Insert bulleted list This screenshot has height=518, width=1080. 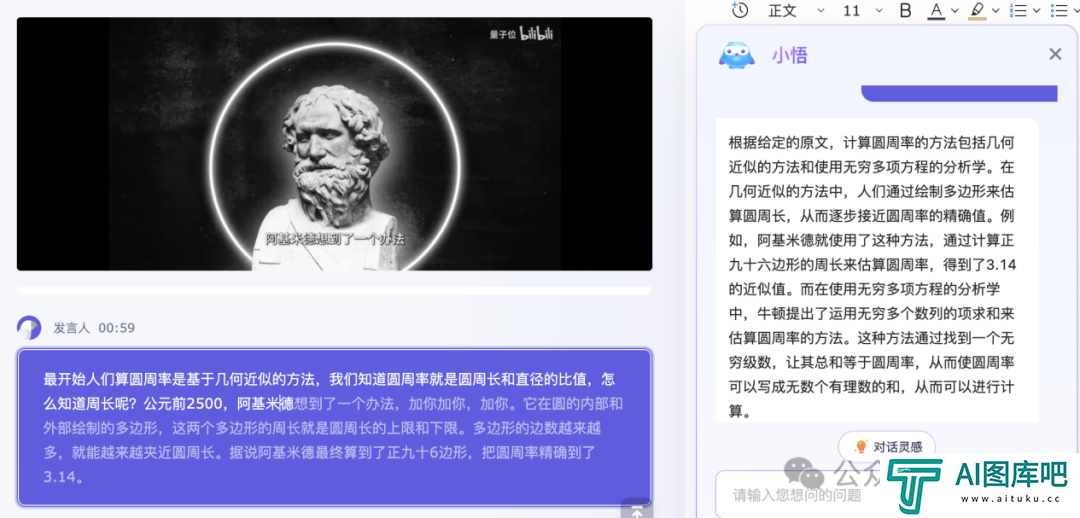point(1059,10)
